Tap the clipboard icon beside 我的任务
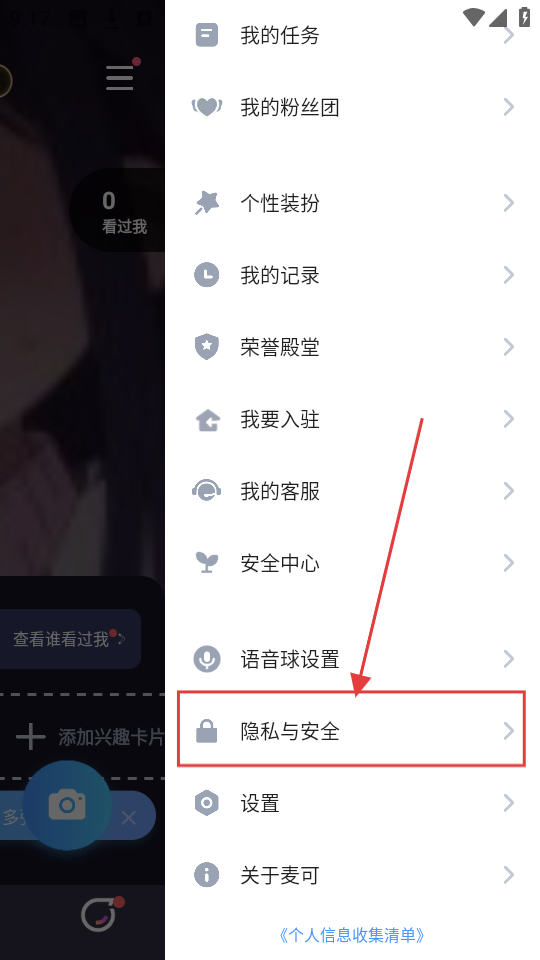540x960 pixels. click(x=206, y=35)
